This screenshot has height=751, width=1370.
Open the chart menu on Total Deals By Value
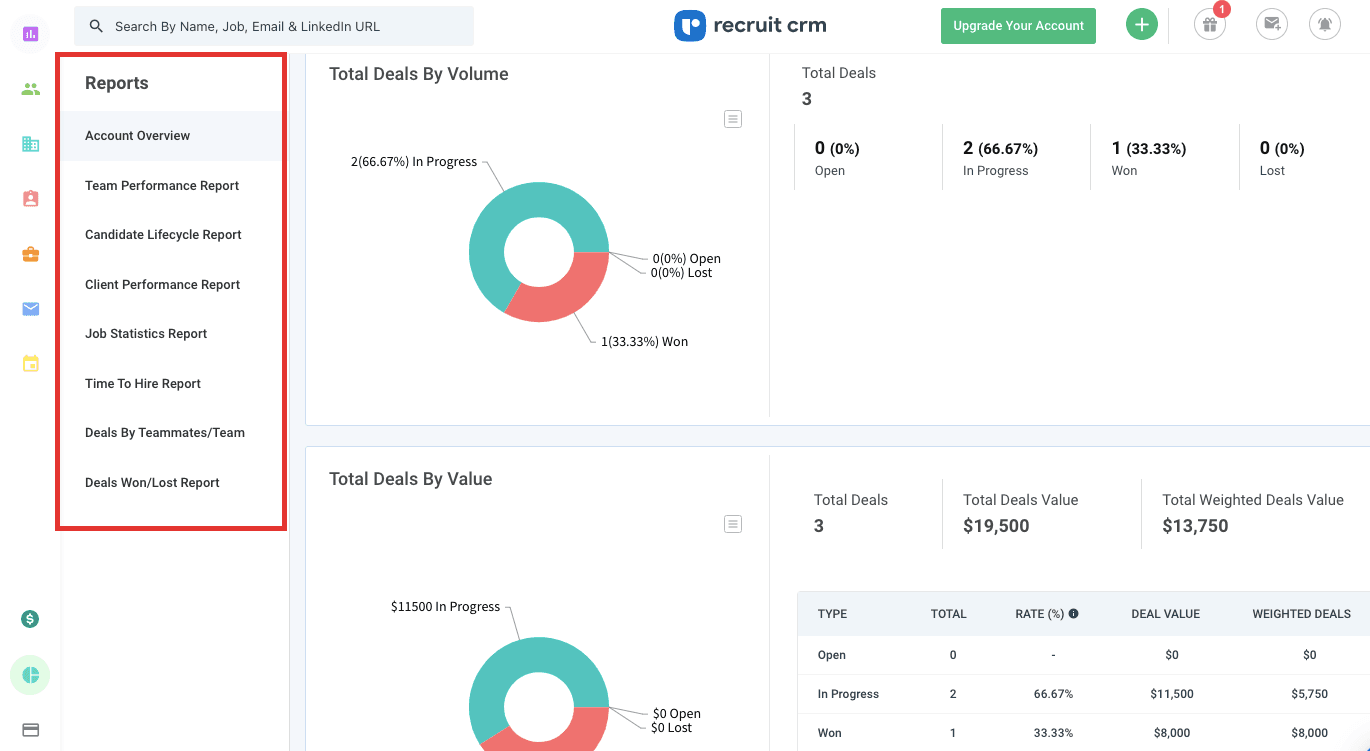click(733, 523)
